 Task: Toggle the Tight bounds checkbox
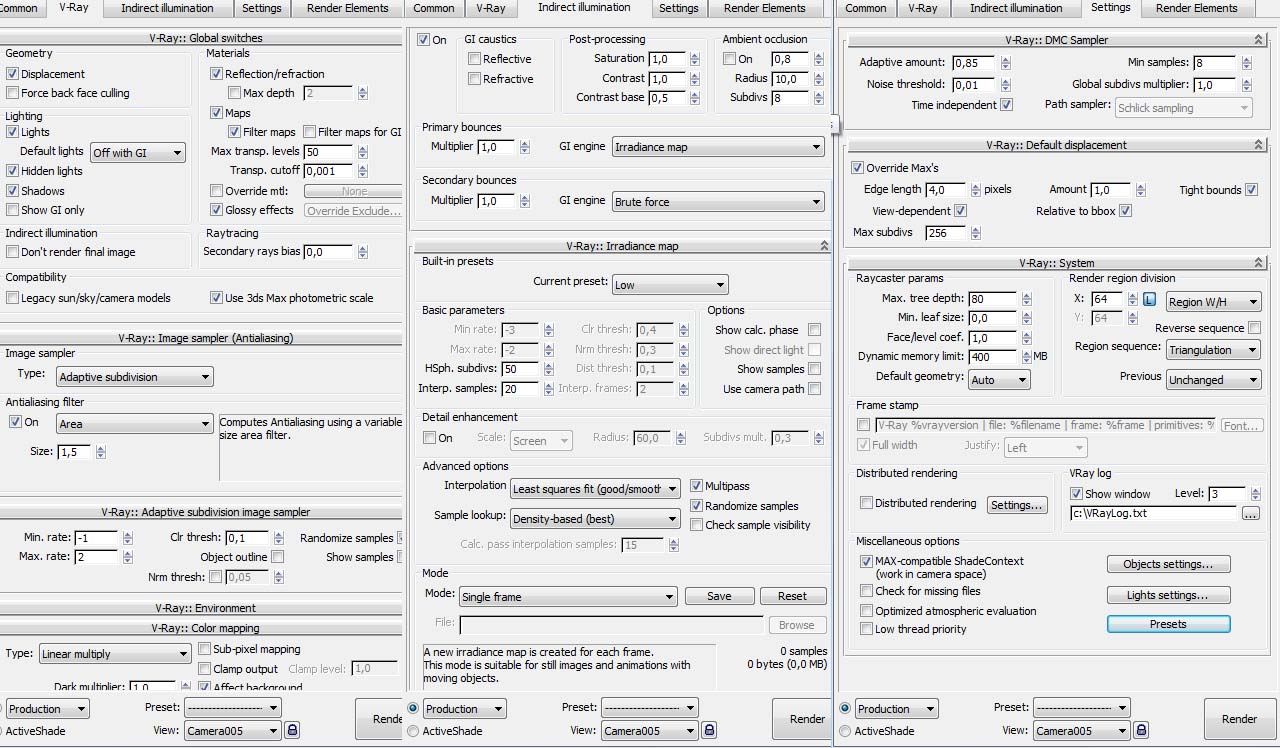click(x=1251, y=190)
